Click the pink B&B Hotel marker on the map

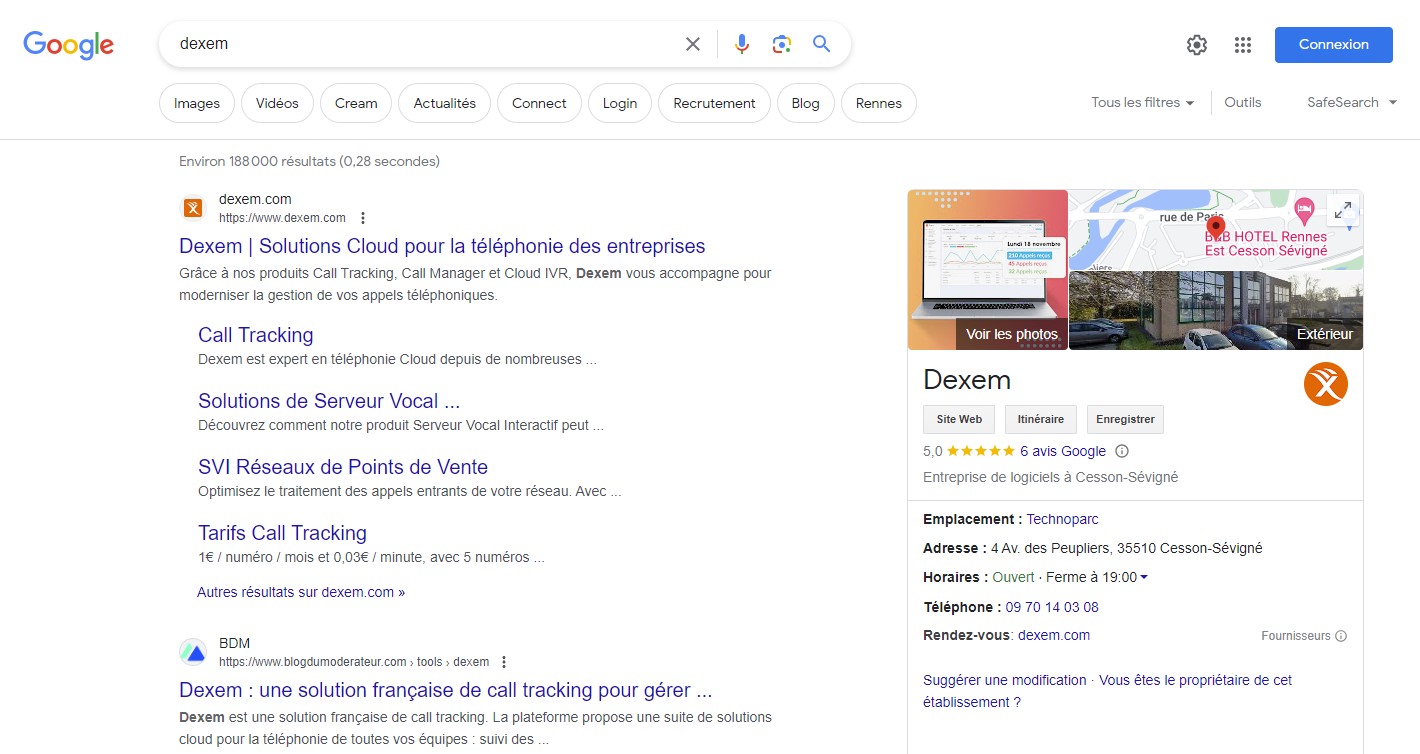(x=1303, y=210)
